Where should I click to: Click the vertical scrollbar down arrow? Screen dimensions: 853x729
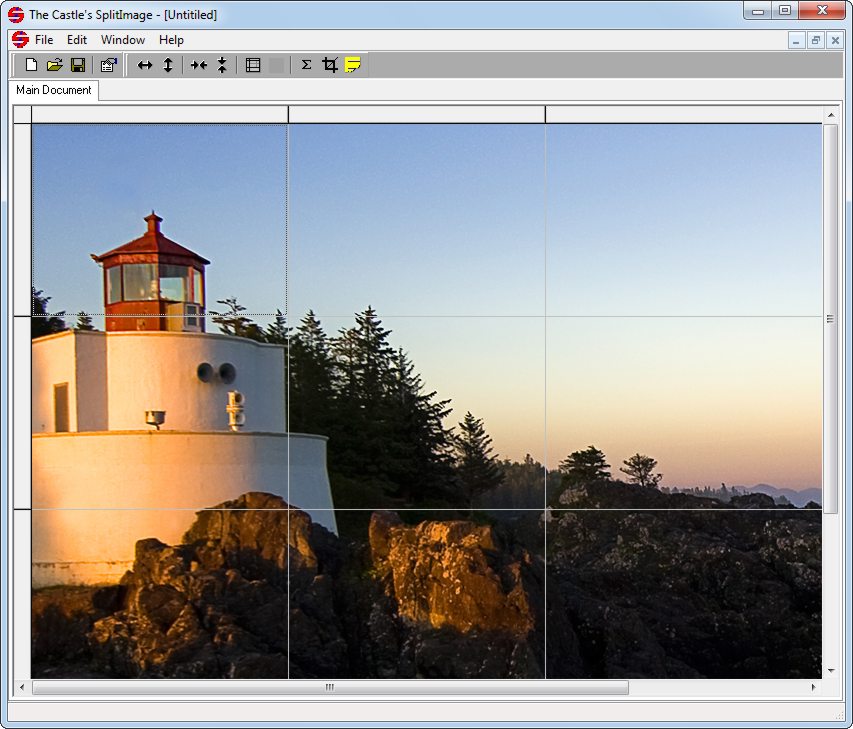coord(831,670)
